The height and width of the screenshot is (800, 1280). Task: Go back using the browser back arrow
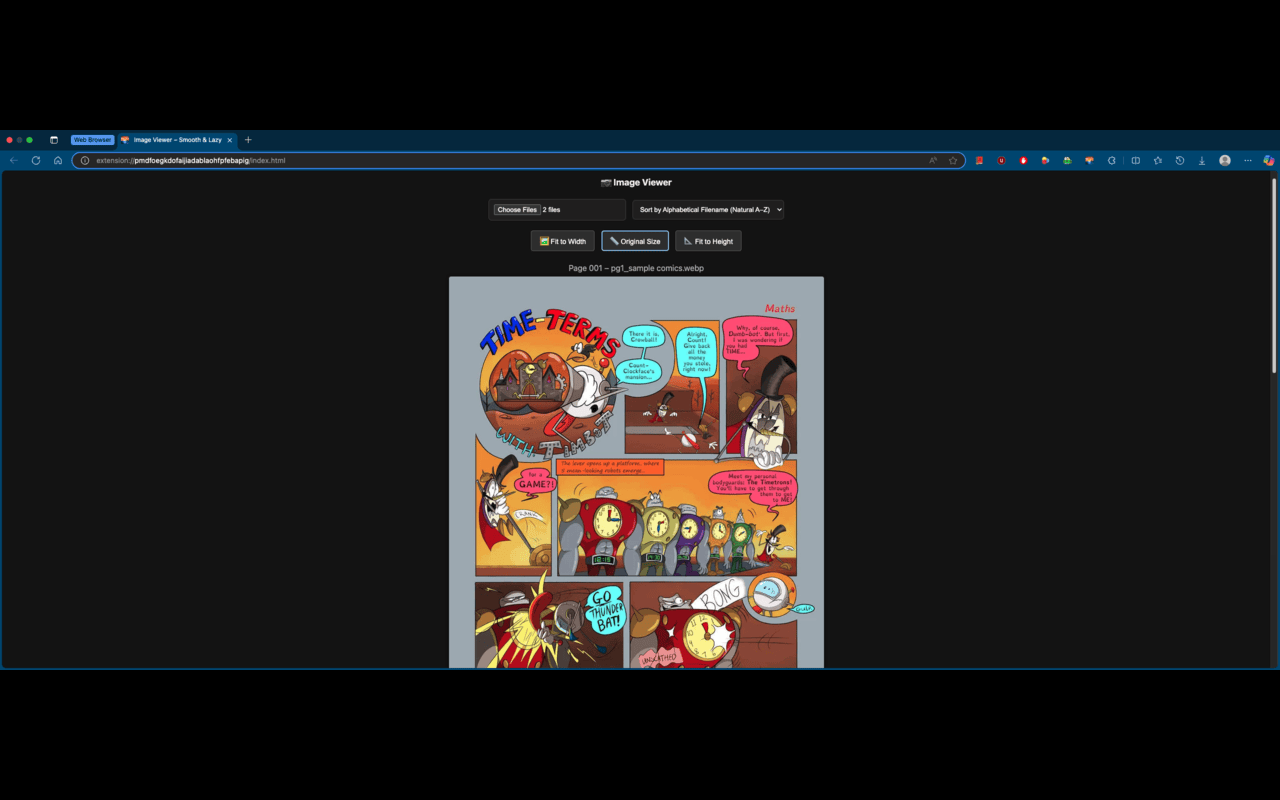click(x=14, y=160)
